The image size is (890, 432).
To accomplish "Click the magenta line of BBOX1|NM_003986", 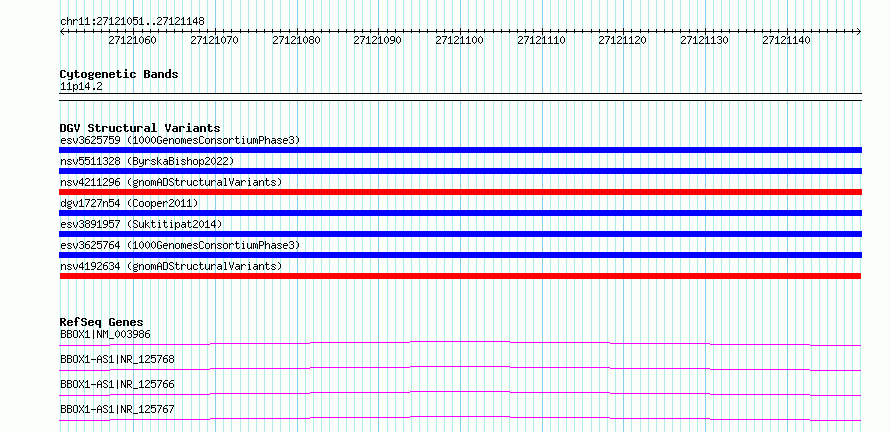I will coord(460,343).
